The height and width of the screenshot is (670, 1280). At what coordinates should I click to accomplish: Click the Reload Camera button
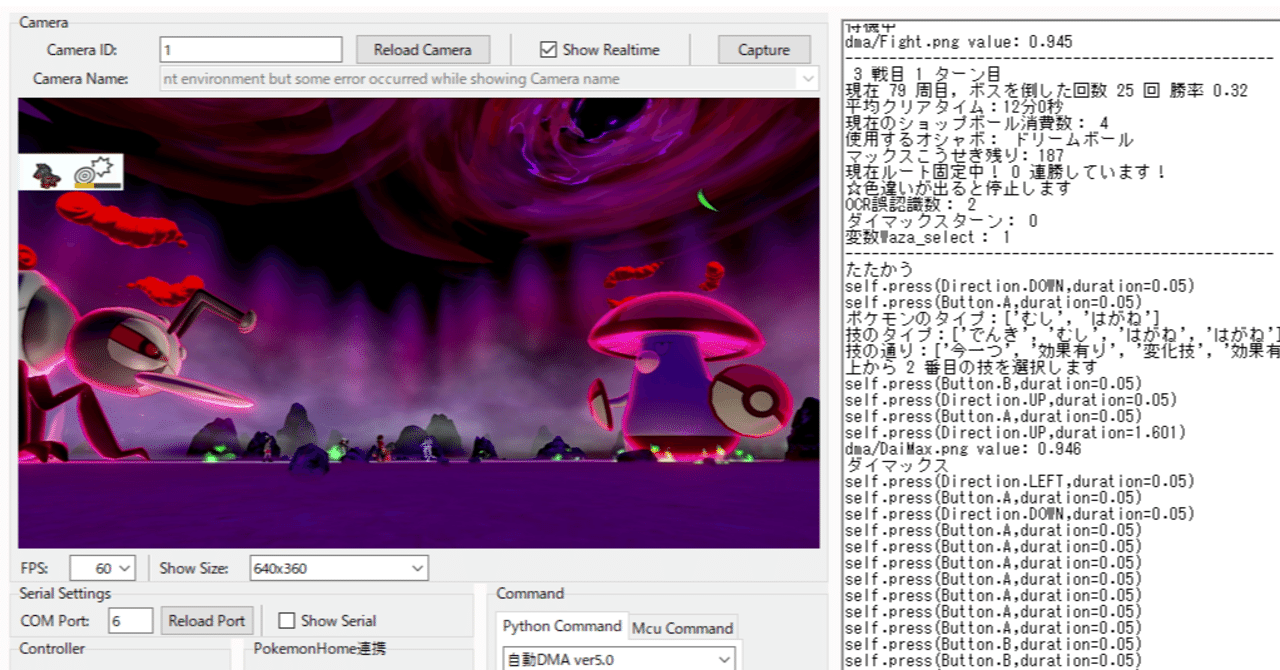point(422,50)
